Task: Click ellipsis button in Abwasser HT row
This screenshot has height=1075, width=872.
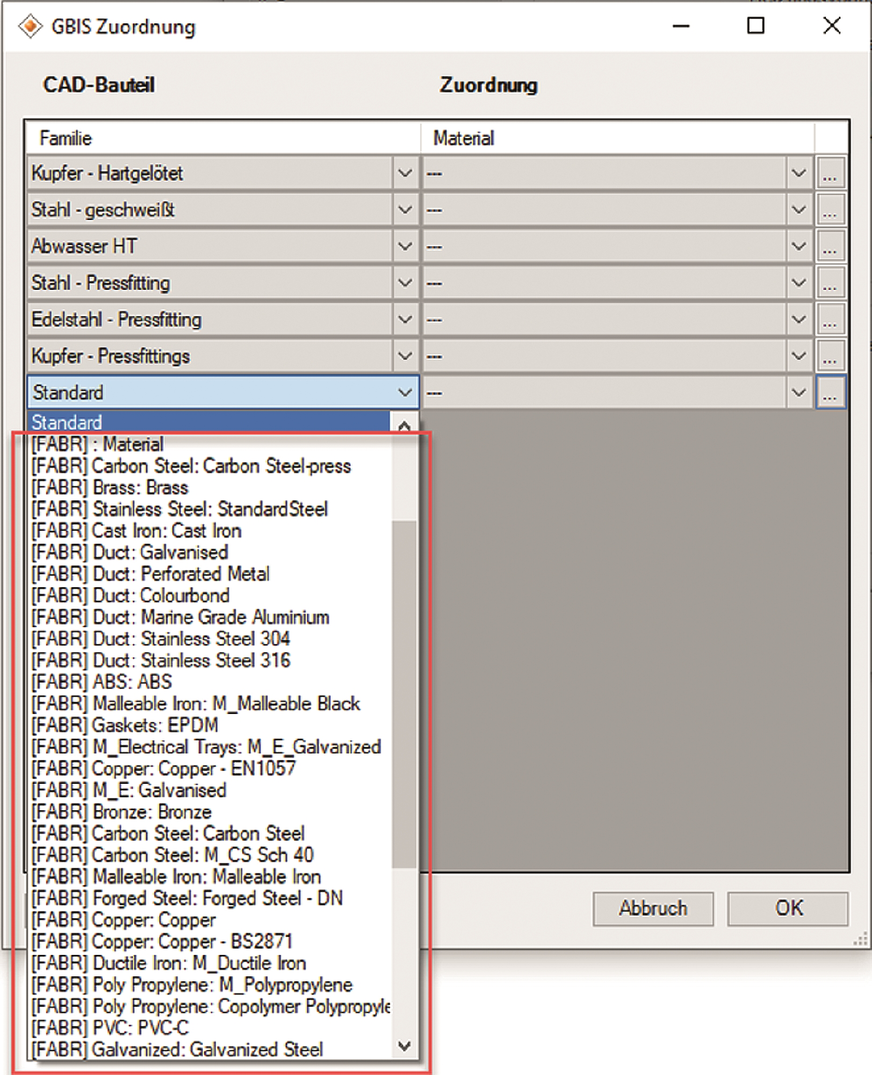Action: [x=831, y=247]
